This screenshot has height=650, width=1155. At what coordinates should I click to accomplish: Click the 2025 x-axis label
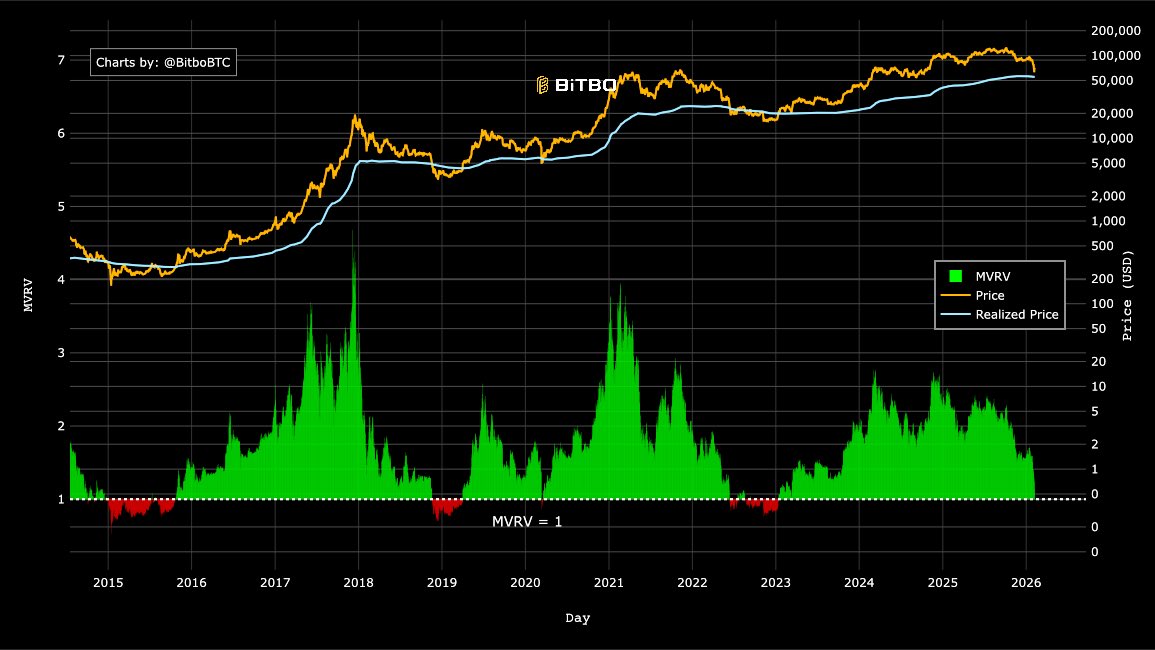943,583
